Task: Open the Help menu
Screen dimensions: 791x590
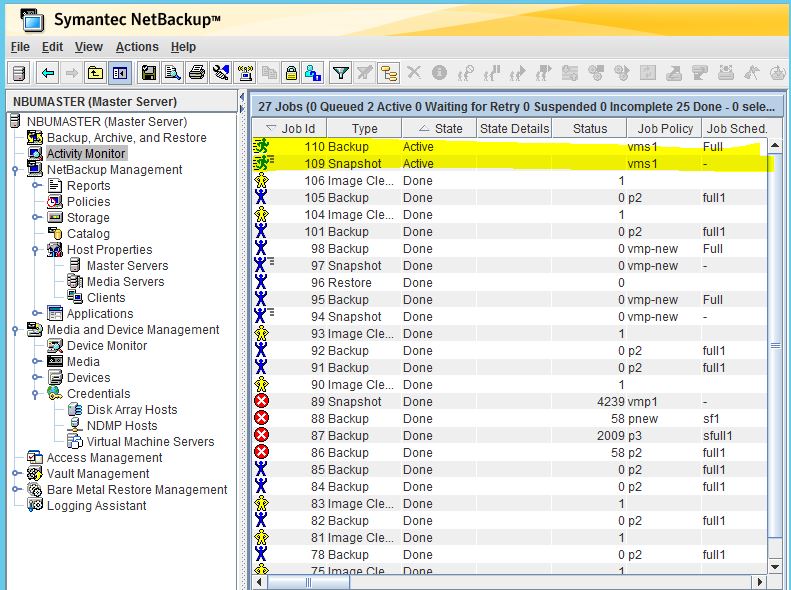Action: click(x=183, y=47)
